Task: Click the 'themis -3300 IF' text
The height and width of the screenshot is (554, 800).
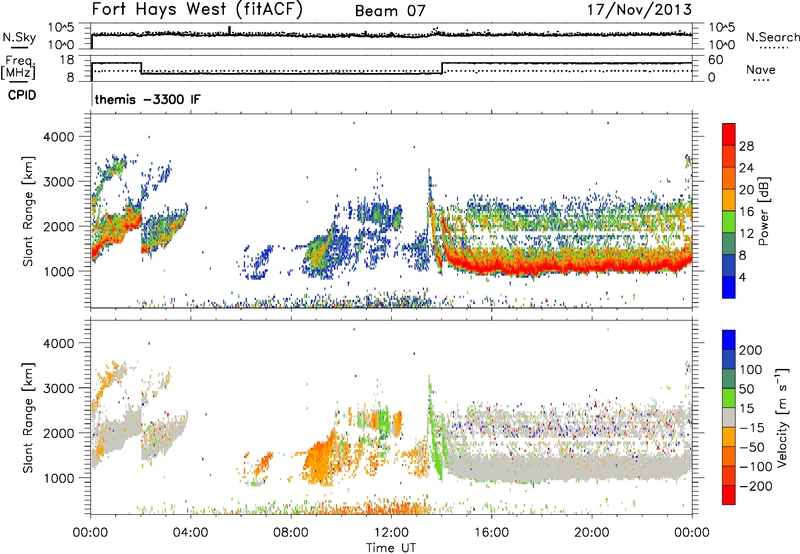Action: pyautogui.click(x=147, y=99)
